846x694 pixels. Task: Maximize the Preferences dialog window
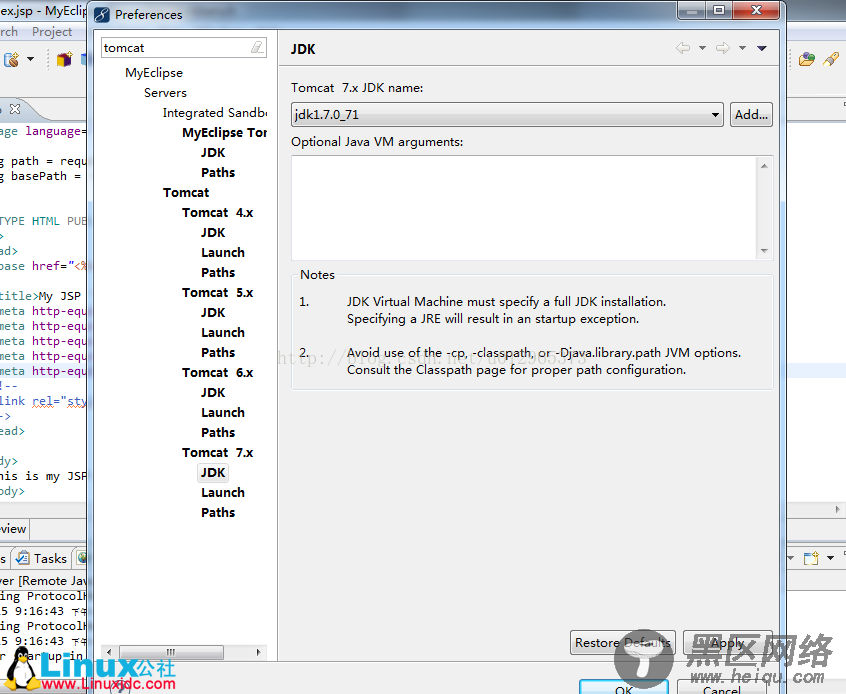[x=719, y=10]
